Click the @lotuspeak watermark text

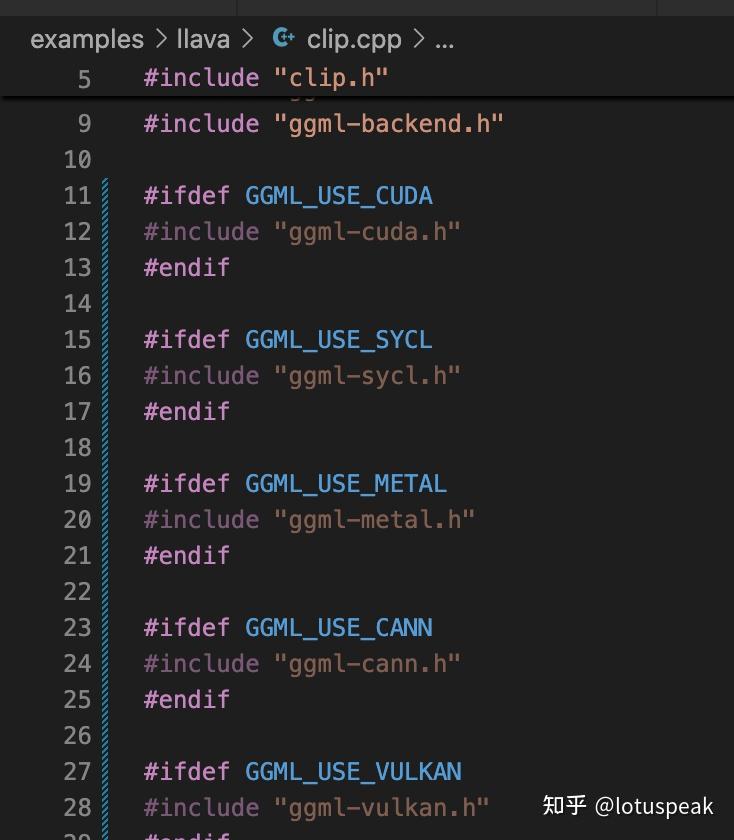click(x=654, y=805)
